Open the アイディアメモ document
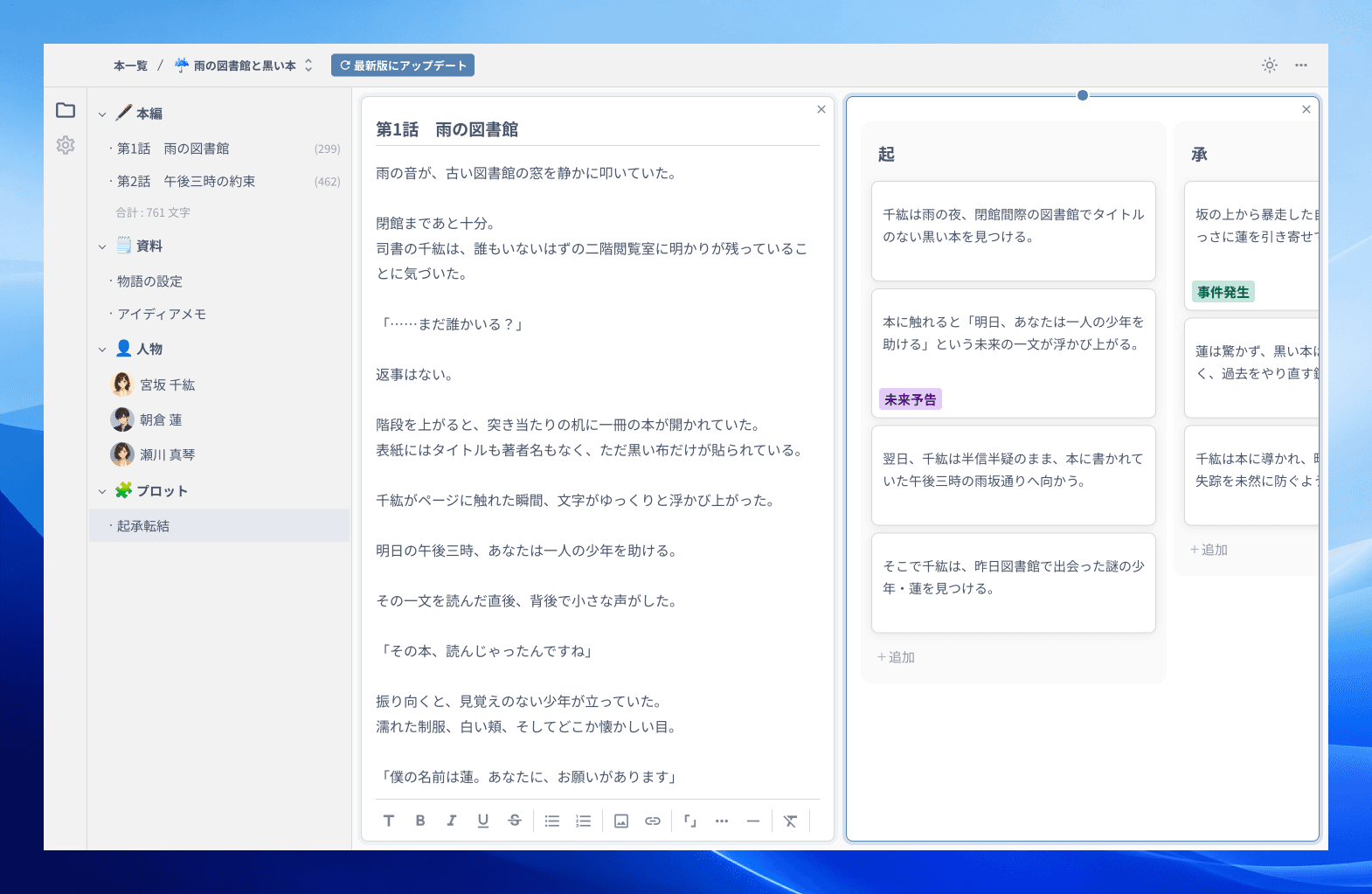This screenshot has height=894, width=1372. coord(219,315)
